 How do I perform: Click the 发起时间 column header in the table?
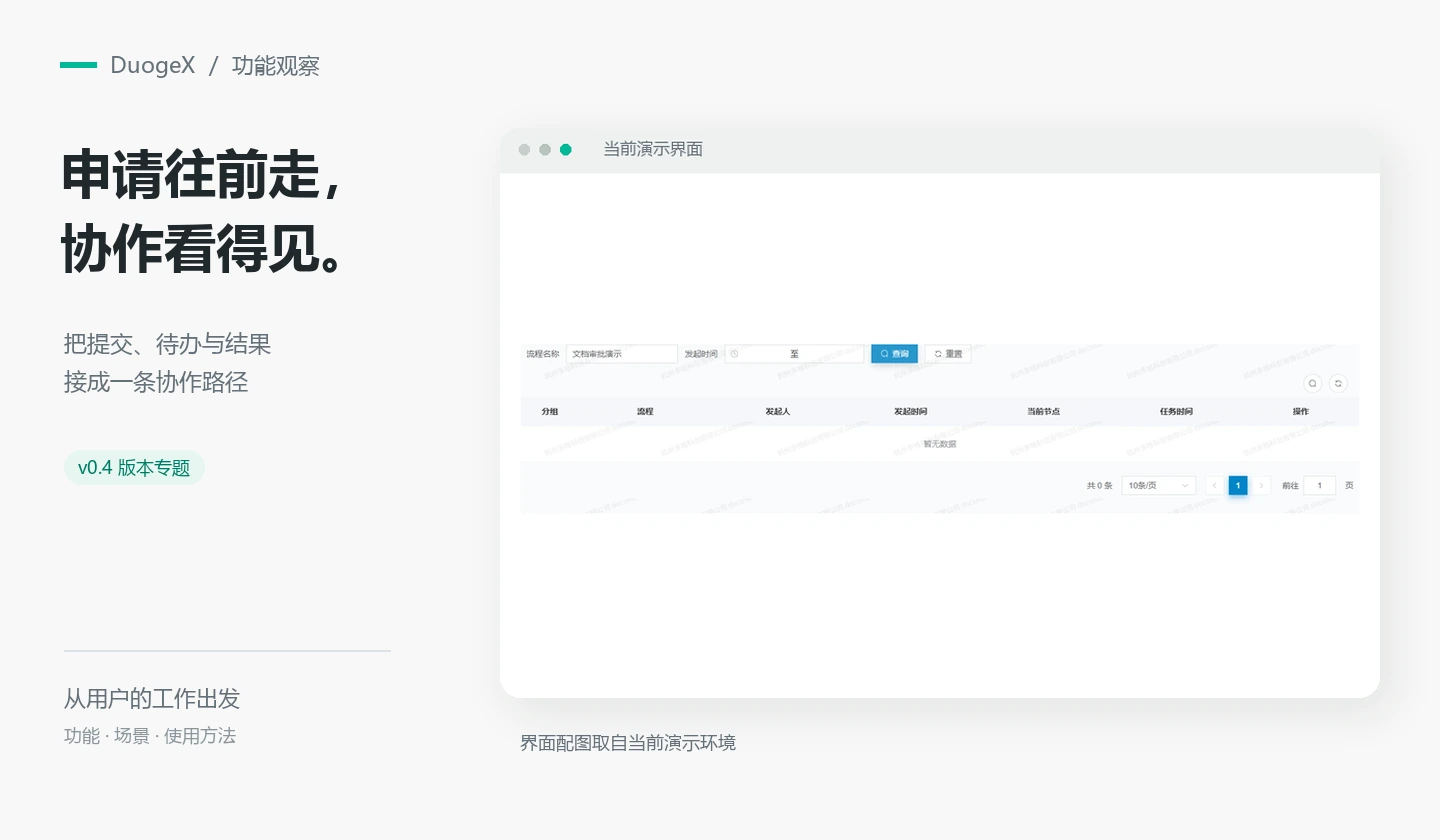click(910, 412)
